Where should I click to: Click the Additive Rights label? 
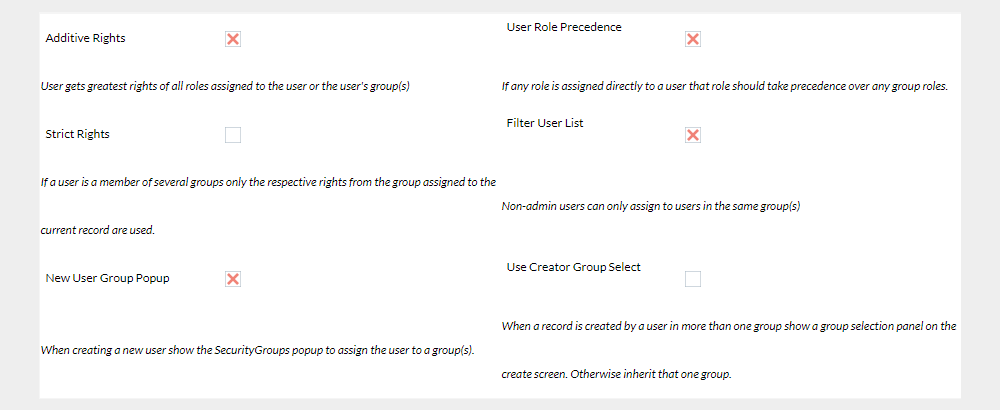pyautogui.click(x=86, y=38)
